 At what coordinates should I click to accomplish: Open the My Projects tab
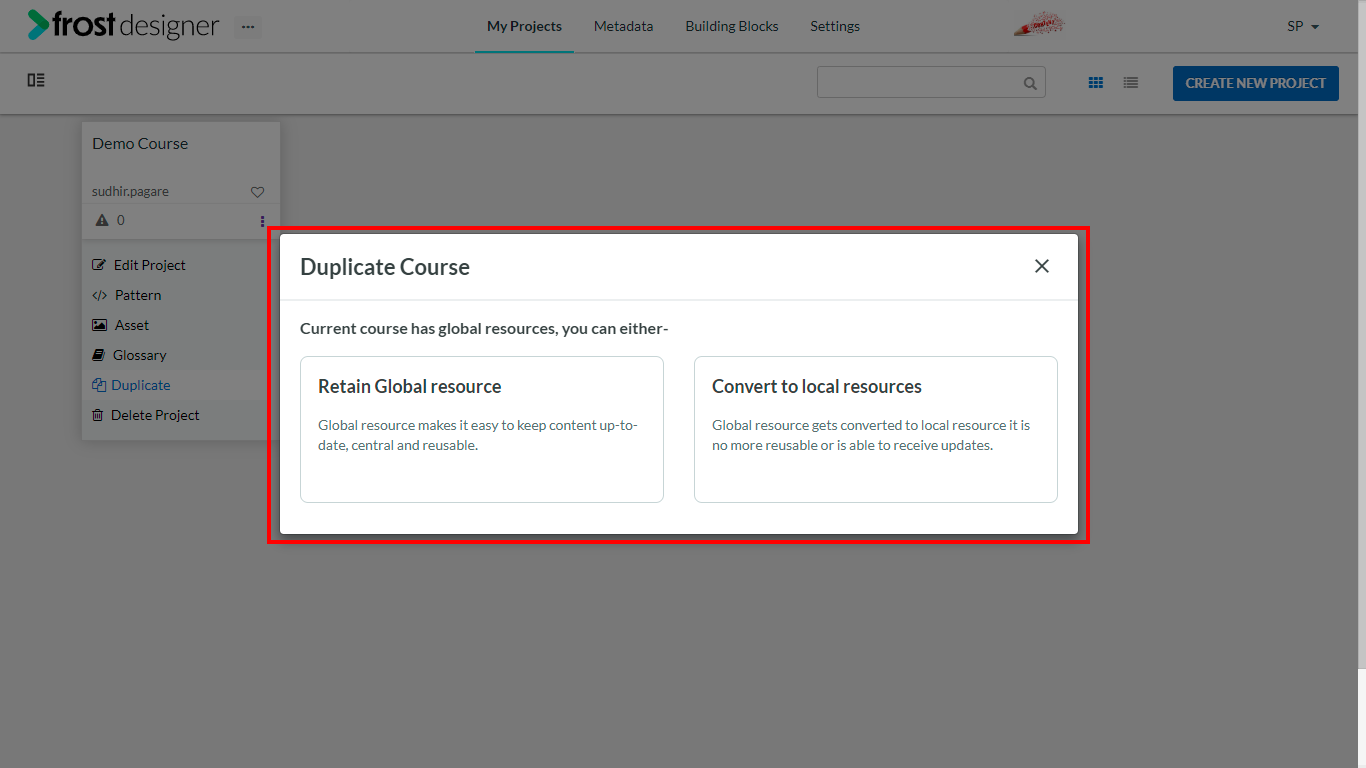click(524, 26)
